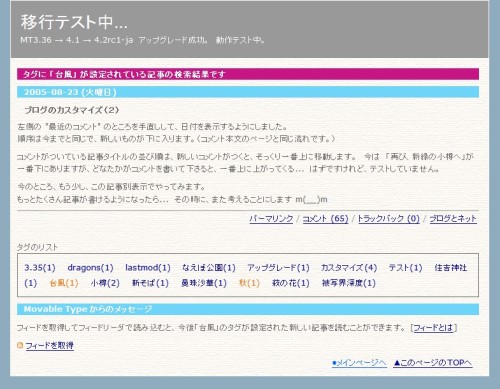Select the なえば公園(1) tag

point(209,268)
